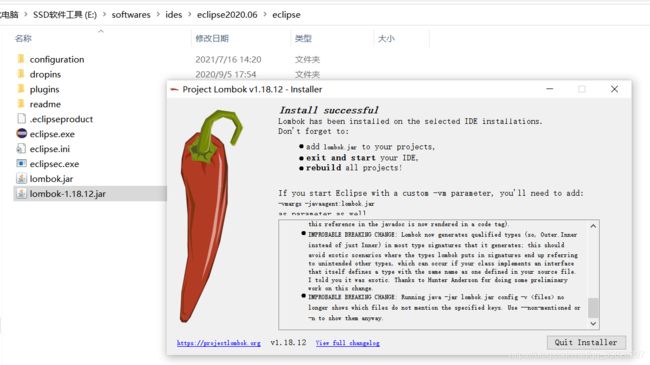Click the lombok.jar file icon
Image resolution: width=650 pixels, height=365 pixels.
(21, 178)
